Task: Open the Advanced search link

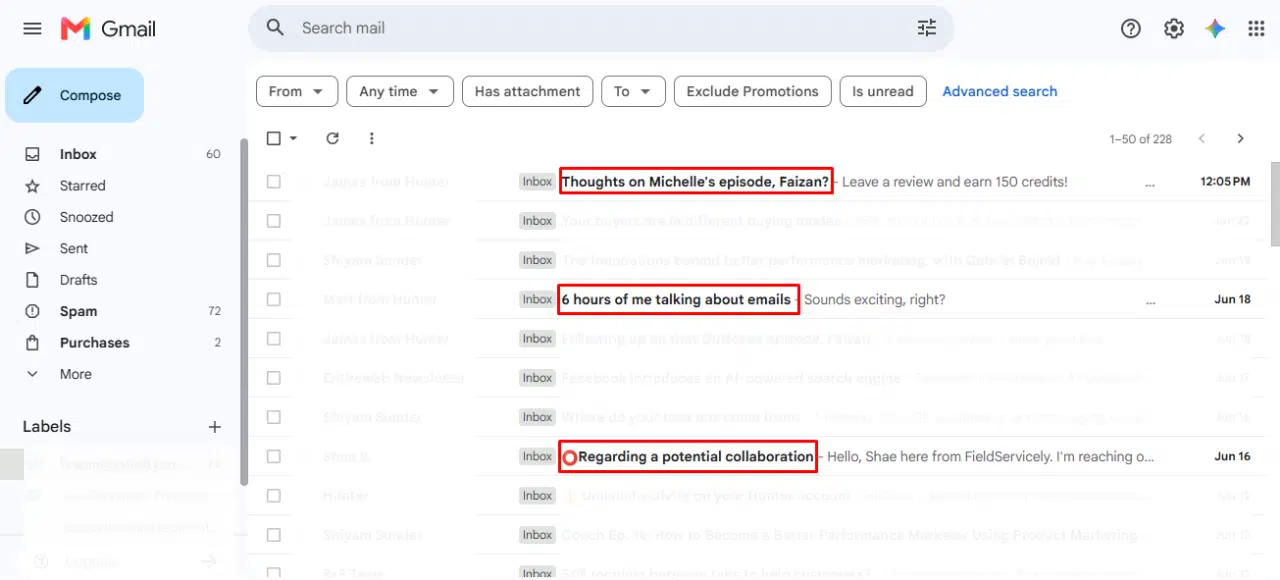Action: [999, 91]
